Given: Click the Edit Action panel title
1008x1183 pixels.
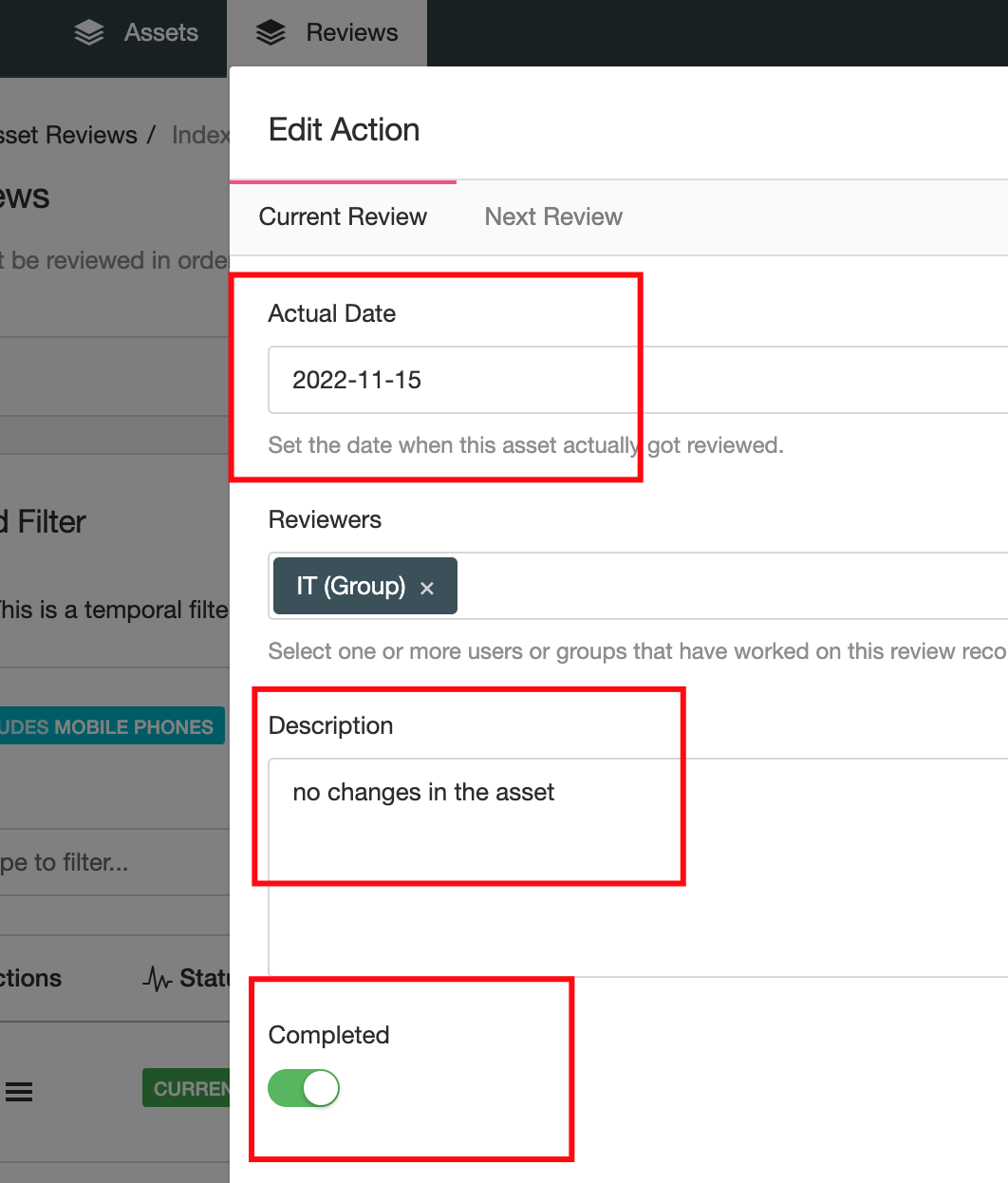Looking at the screenshot, I should point(344,129).
